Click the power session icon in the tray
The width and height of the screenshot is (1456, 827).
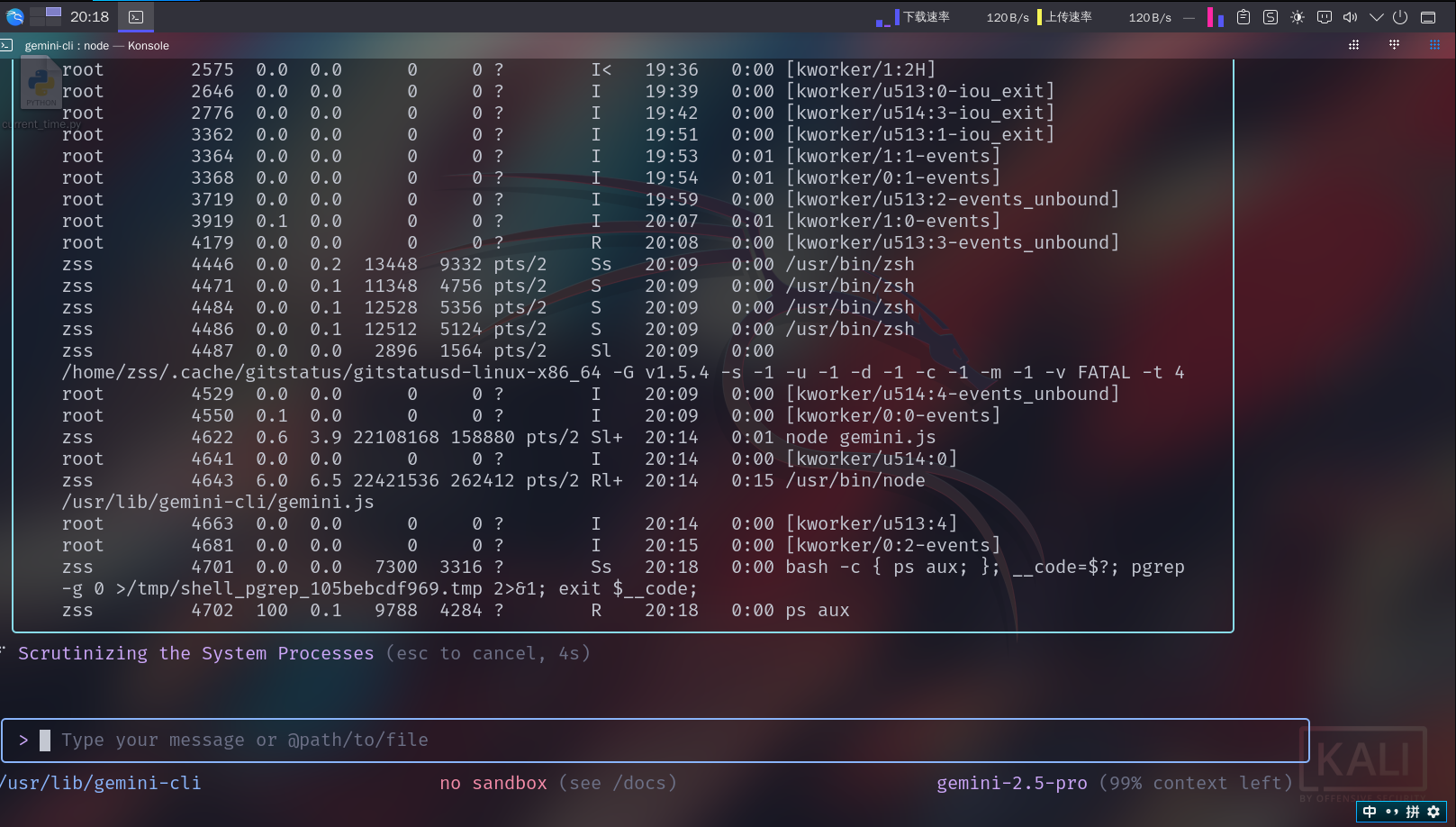(1401, 16)
